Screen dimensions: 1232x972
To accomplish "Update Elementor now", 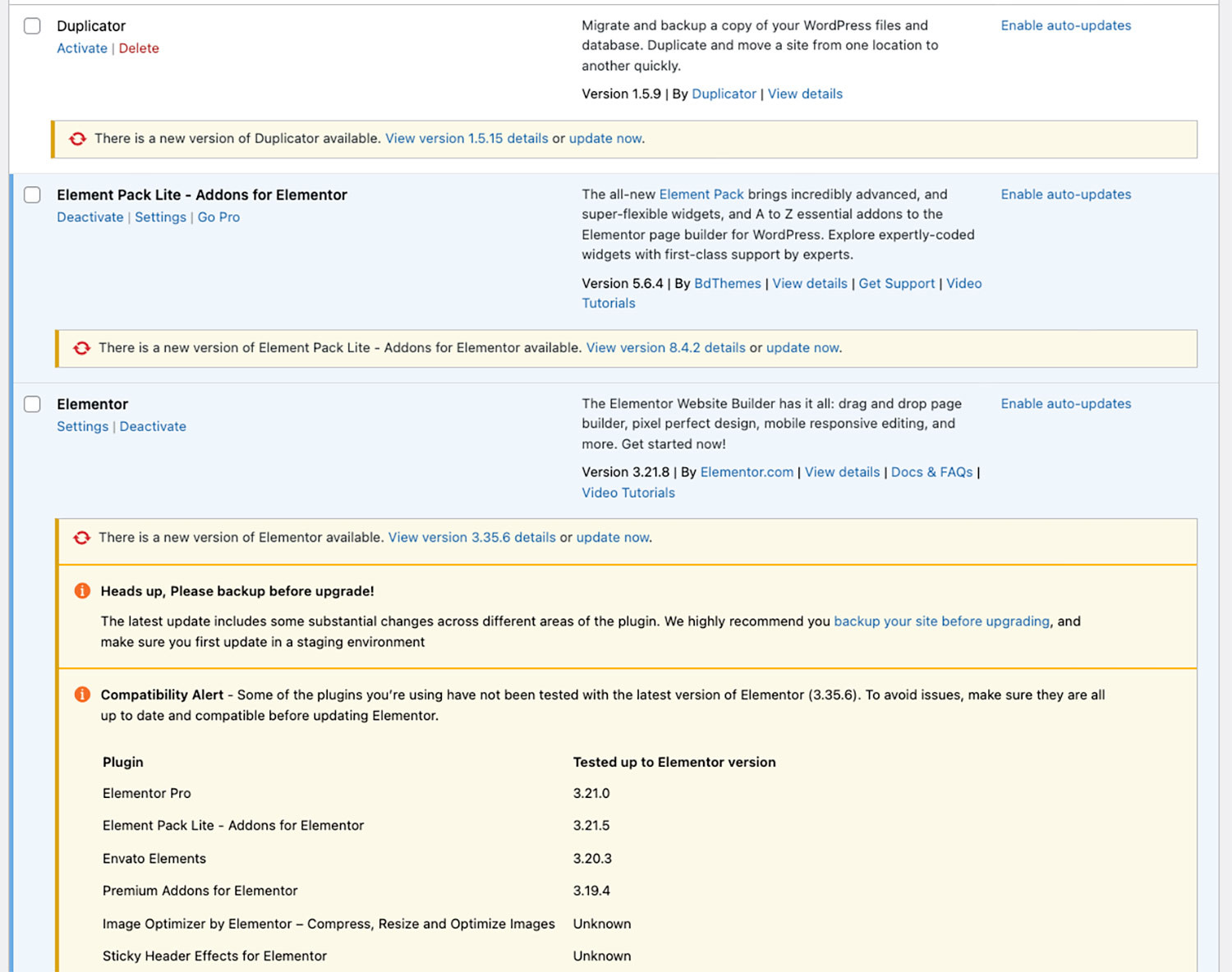I will coord(613,538).
